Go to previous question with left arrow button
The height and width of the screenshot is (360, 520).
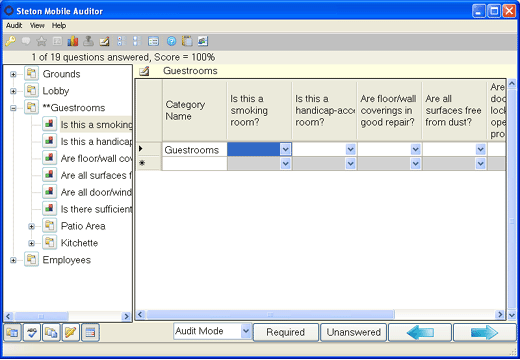tap(420, 332)
